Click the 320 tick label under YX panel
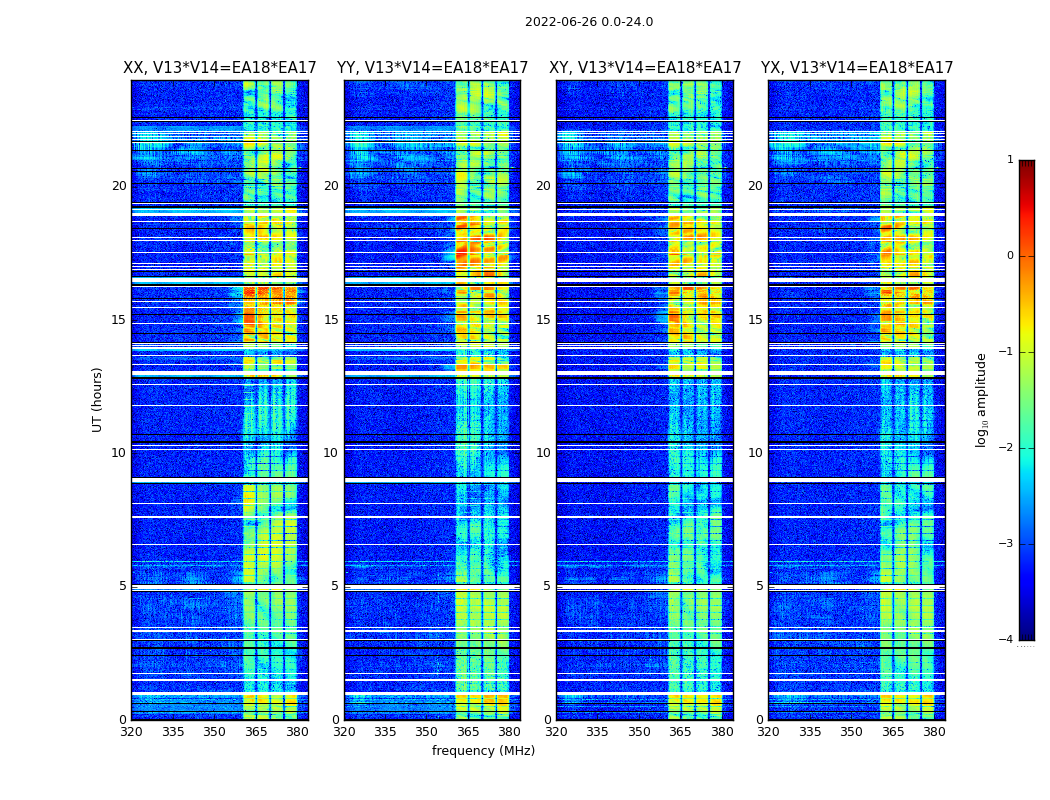The image size is (1050, 800). 768,732
